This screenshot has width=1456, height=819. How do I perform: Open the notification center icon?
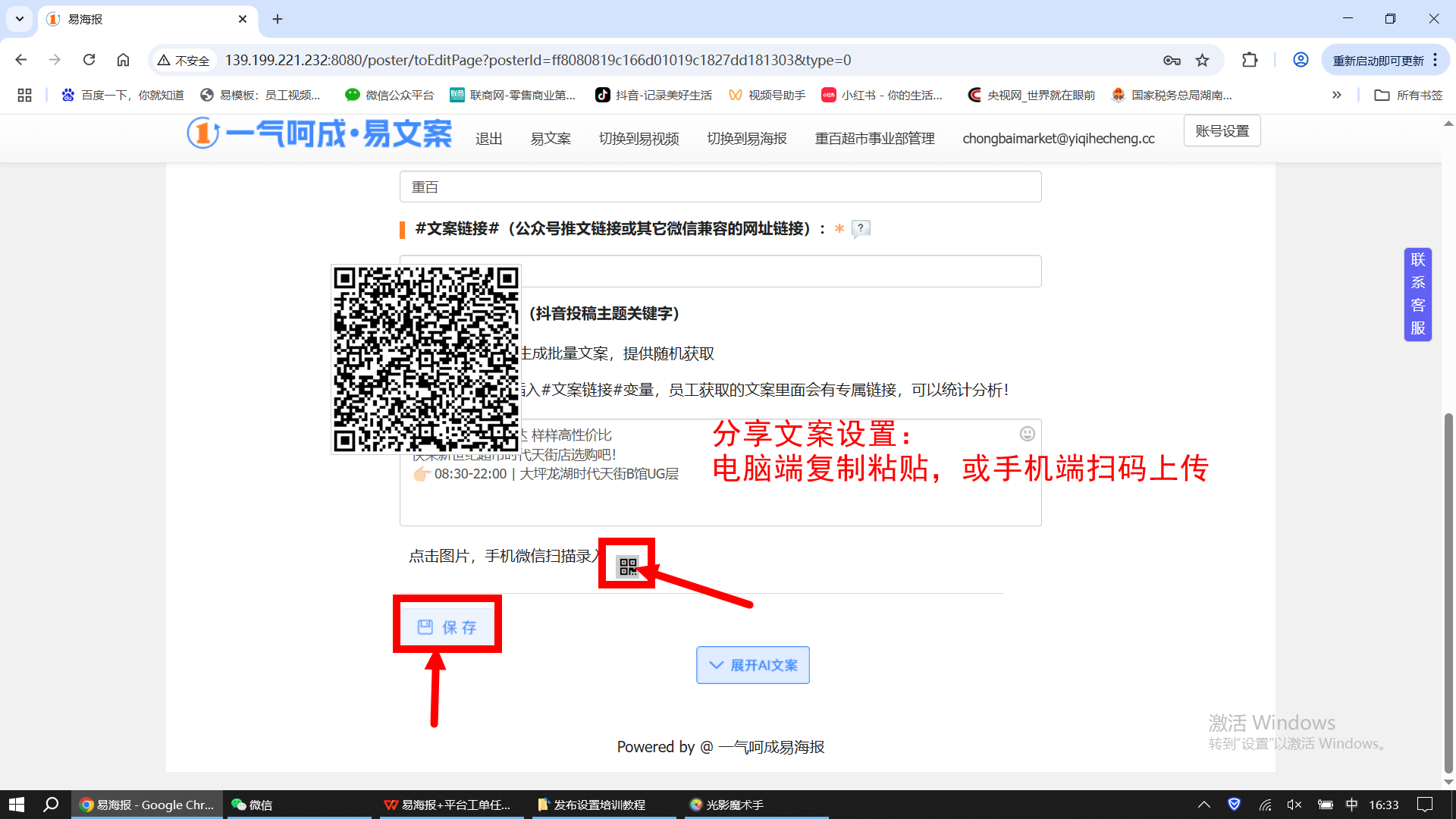coord(1425,805)
